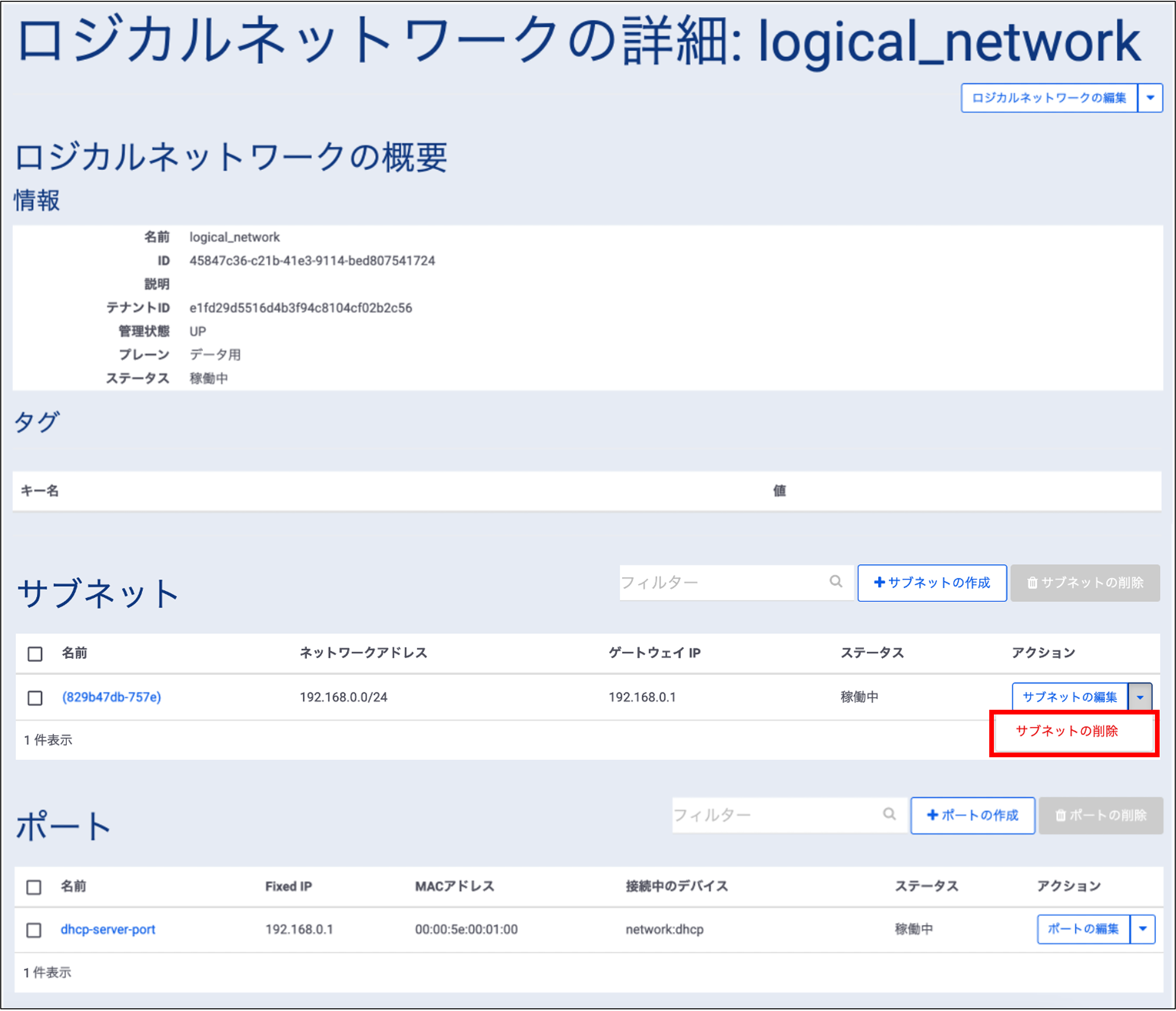Select all ports with header checkbox
This screenshot has height=1011, width=1176.
[34, 887]
